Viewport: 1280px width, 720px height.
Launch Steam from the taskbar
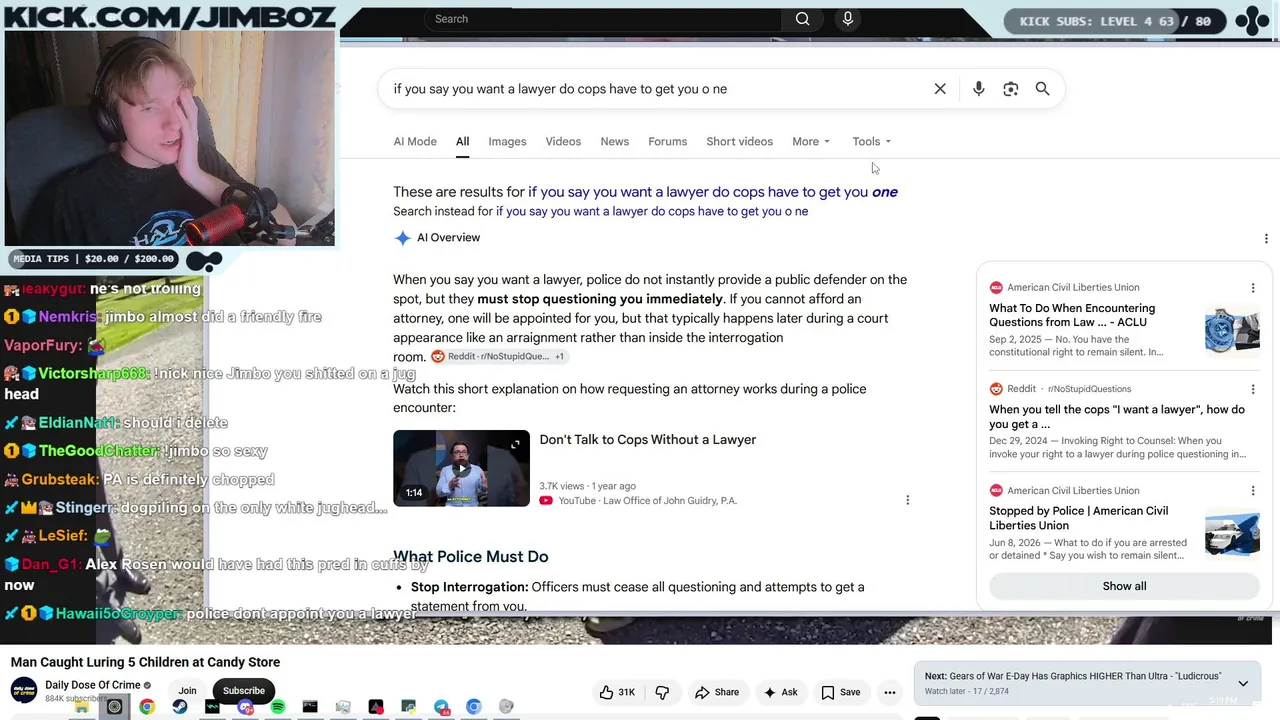tap(180, 707)
